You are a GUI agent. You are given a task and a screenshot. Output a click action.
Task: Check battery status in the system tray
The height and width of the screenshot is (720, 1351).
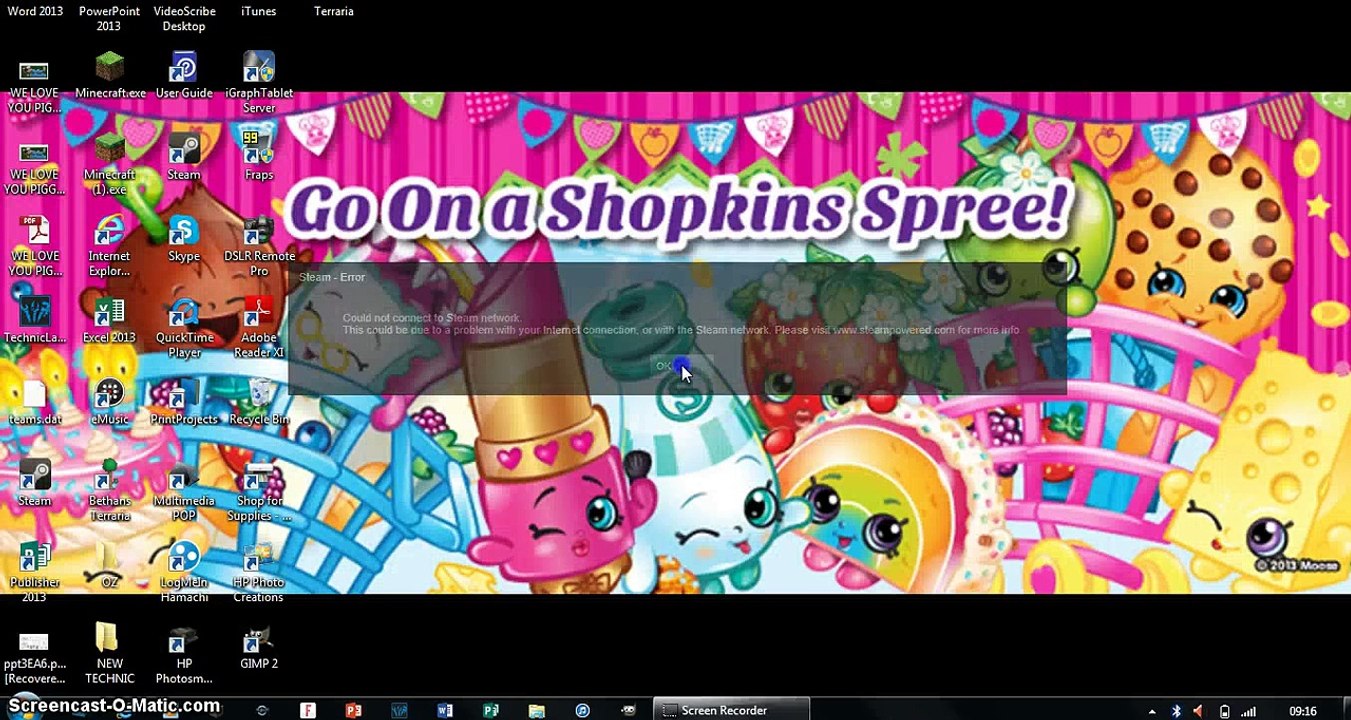click(x=1224, y=712)
